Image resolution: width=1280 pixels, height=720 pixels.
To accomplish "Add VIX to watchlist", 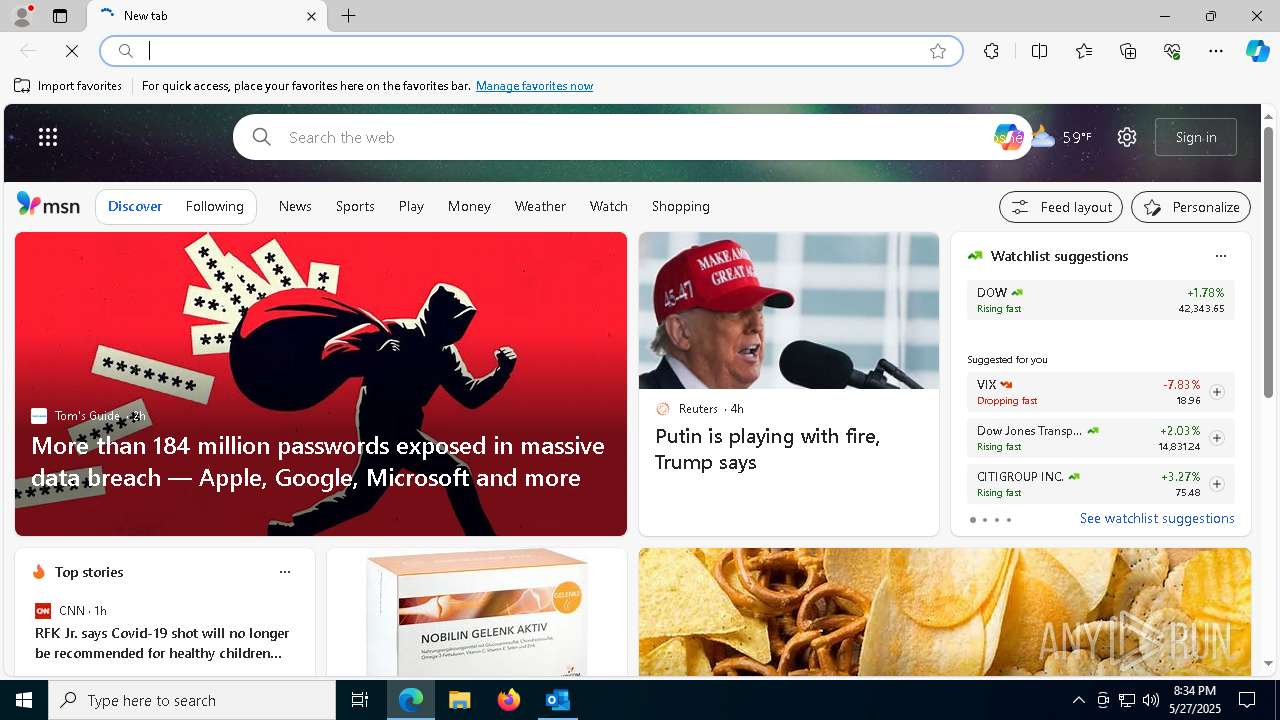I will [x=1217, y=392].
